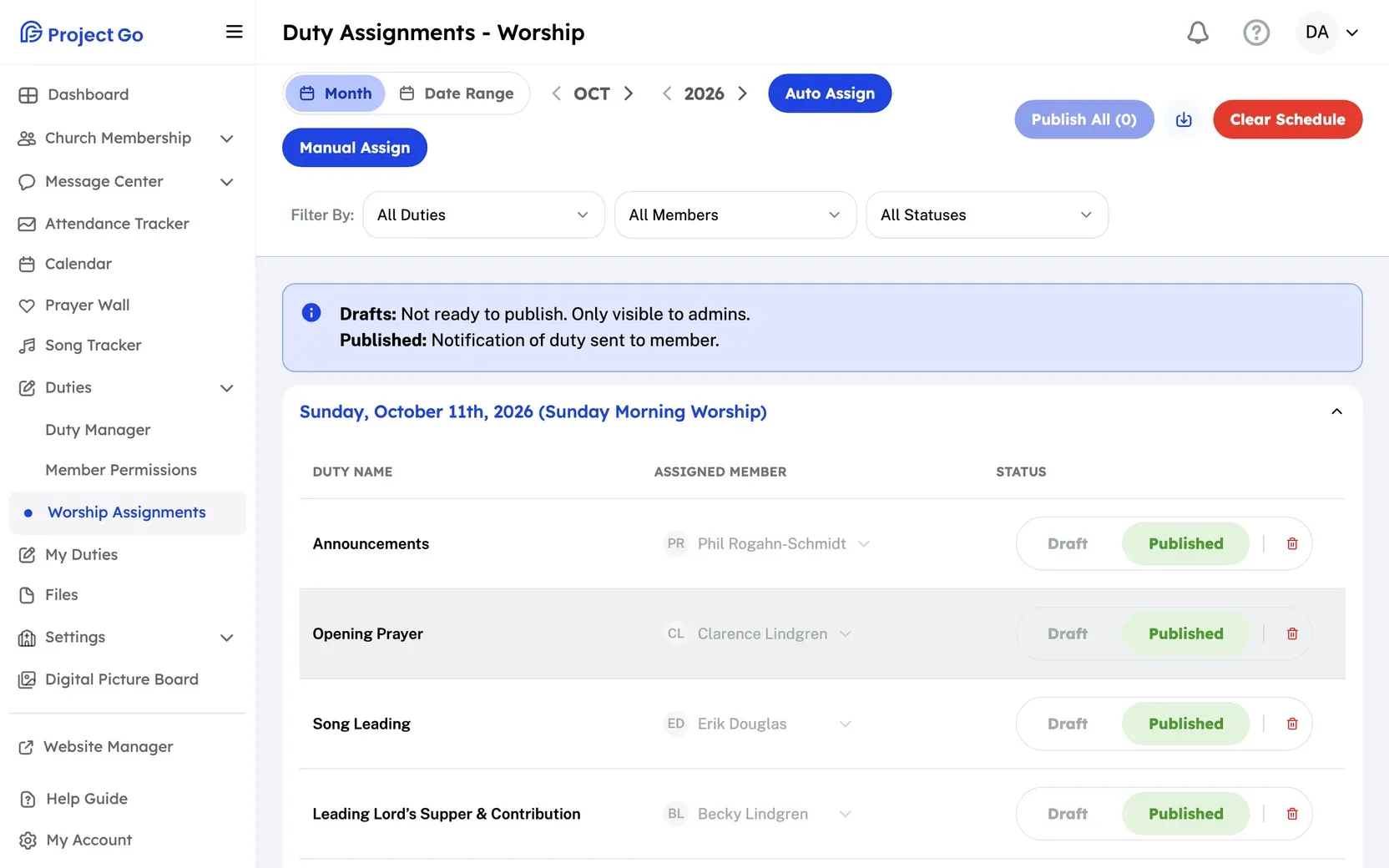Image resolution: width=1389 pixels, height=868 pixels.
Task: Open My Duties in sidebar
Action: pos(81,555)
